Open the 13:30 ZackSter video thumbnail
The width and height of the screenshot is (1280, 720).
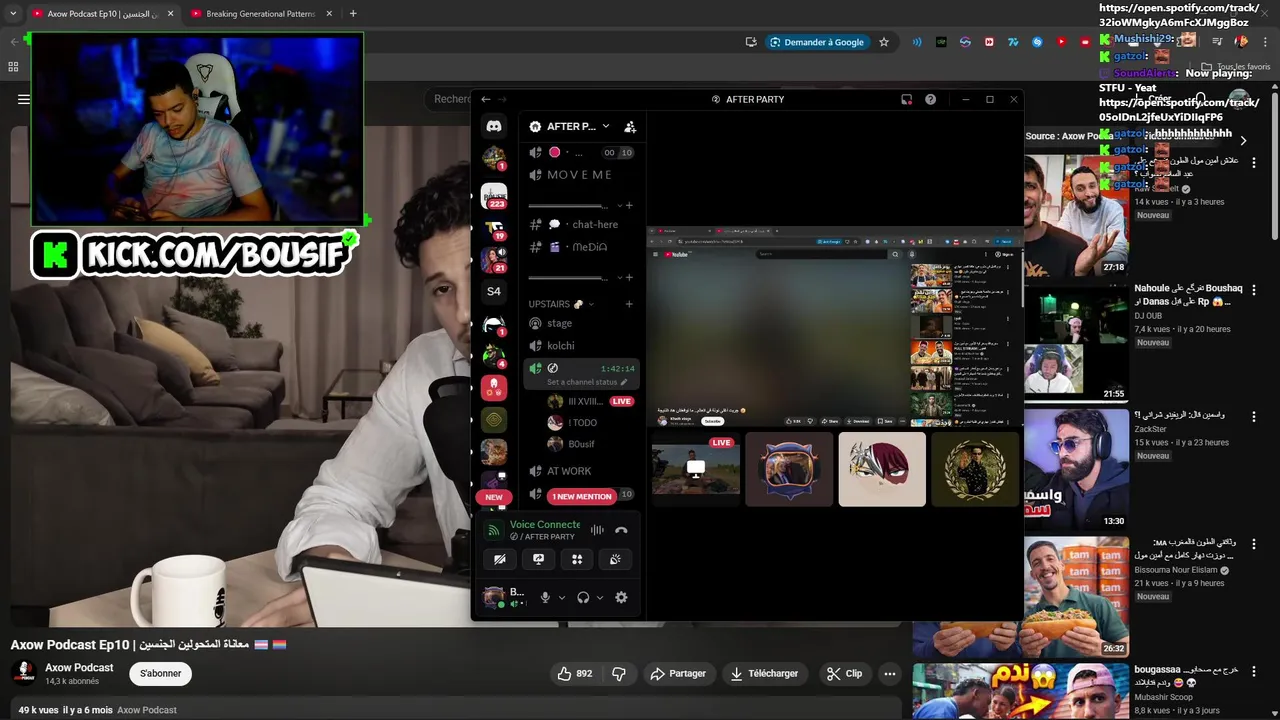tap(1075, 469)
